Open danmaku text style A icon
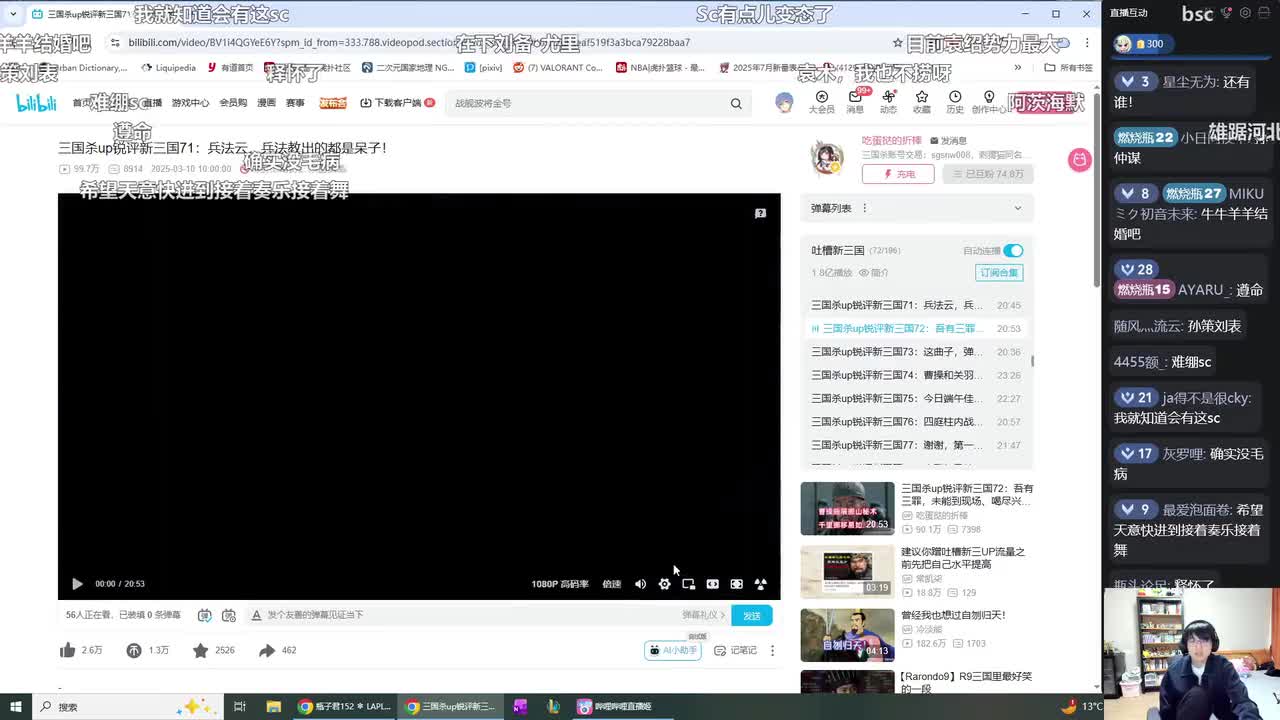Image resolution: width=1280 pixels, height=720 pixels. [x=256, y=615]
